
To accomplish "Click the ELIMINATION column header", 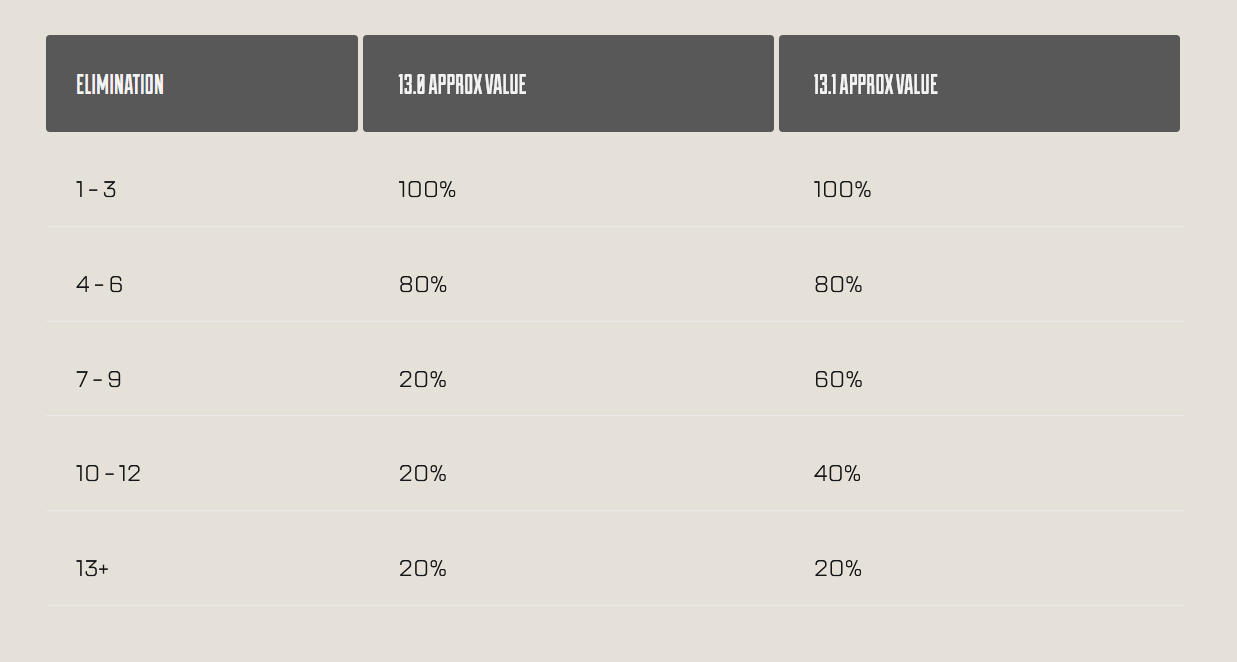I will [x=202, y=84].
